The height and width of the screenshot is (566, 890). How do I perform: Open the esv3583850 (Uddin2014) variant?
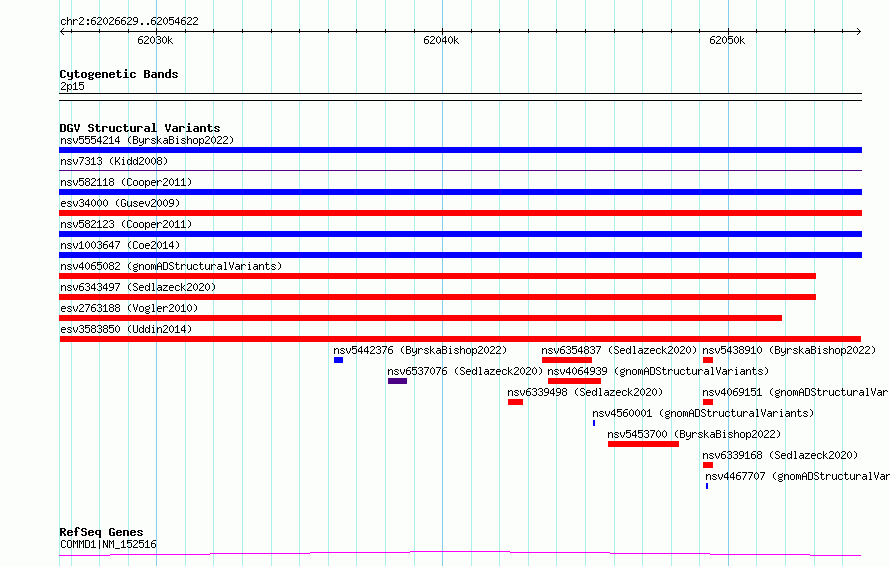[x=126, y=329]
